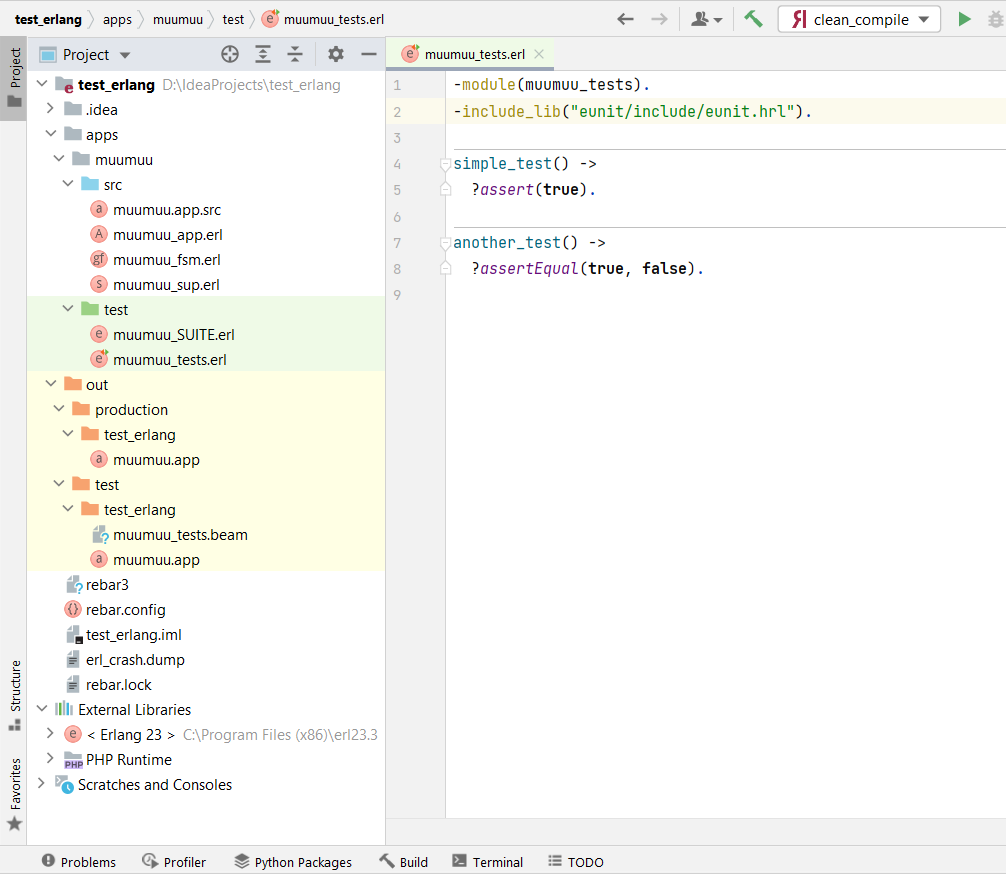Collapse all nodes in the Project tree

point(294,54)
